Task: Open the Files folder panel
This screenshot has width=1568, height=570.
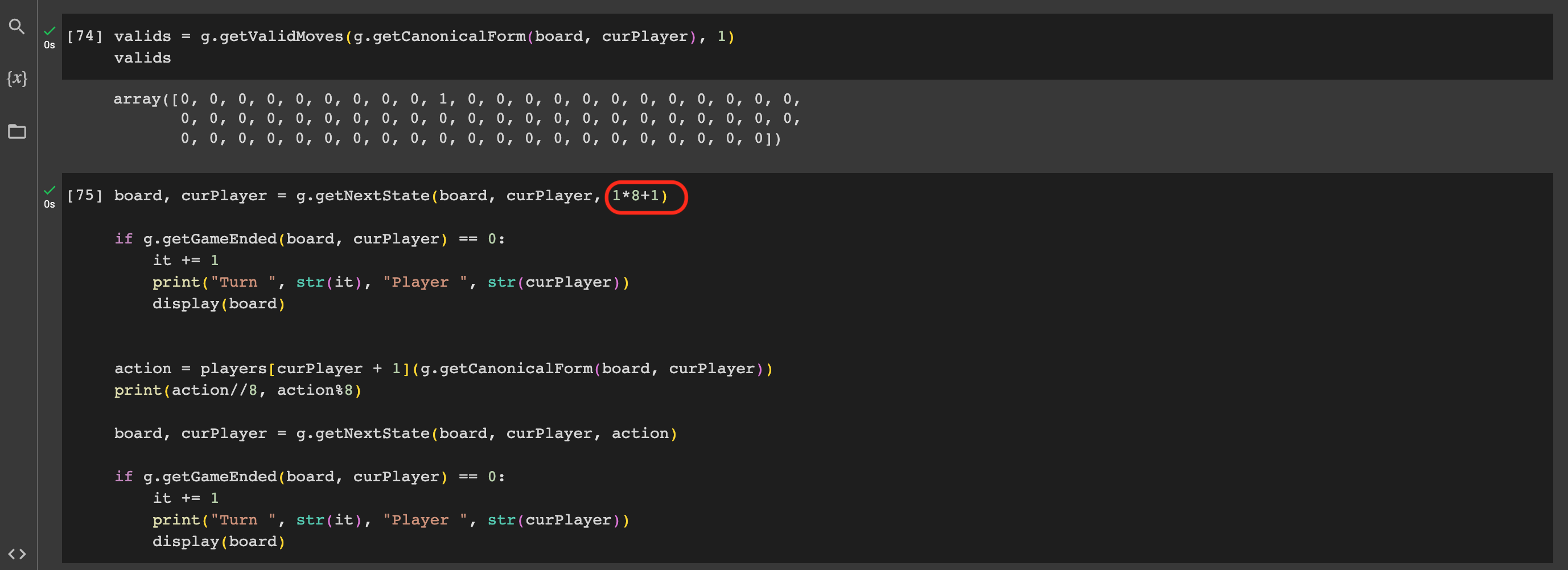Action: click(x=17, y=131)
